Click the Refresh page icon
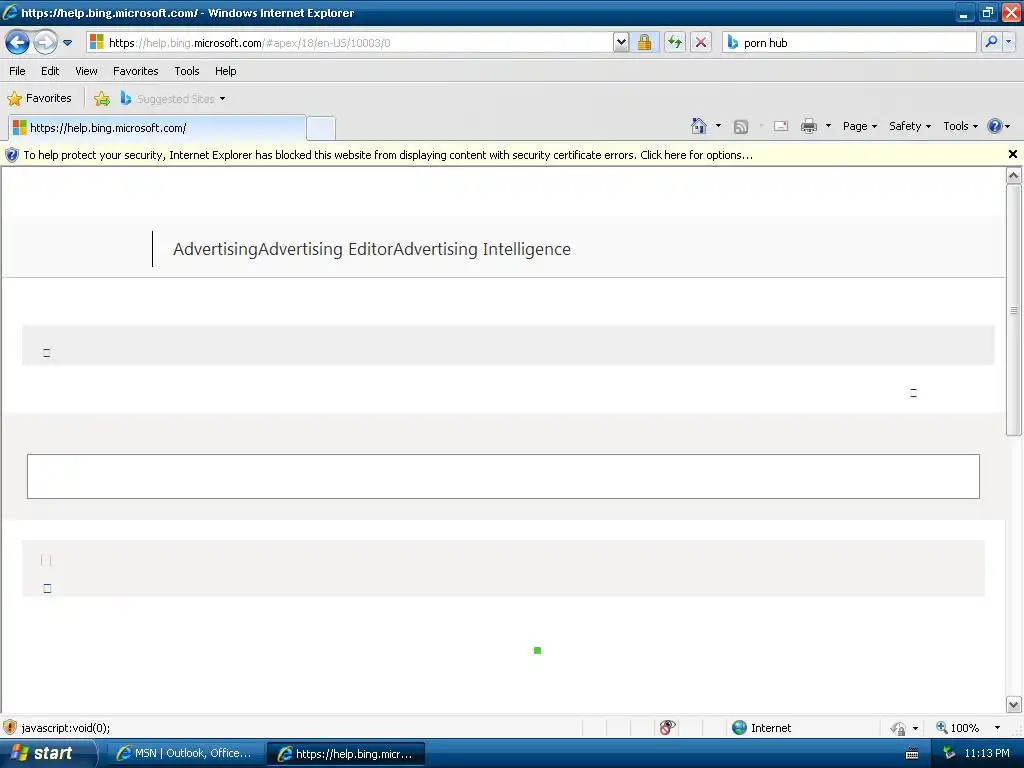1024x768 pixels. point(675,43)
